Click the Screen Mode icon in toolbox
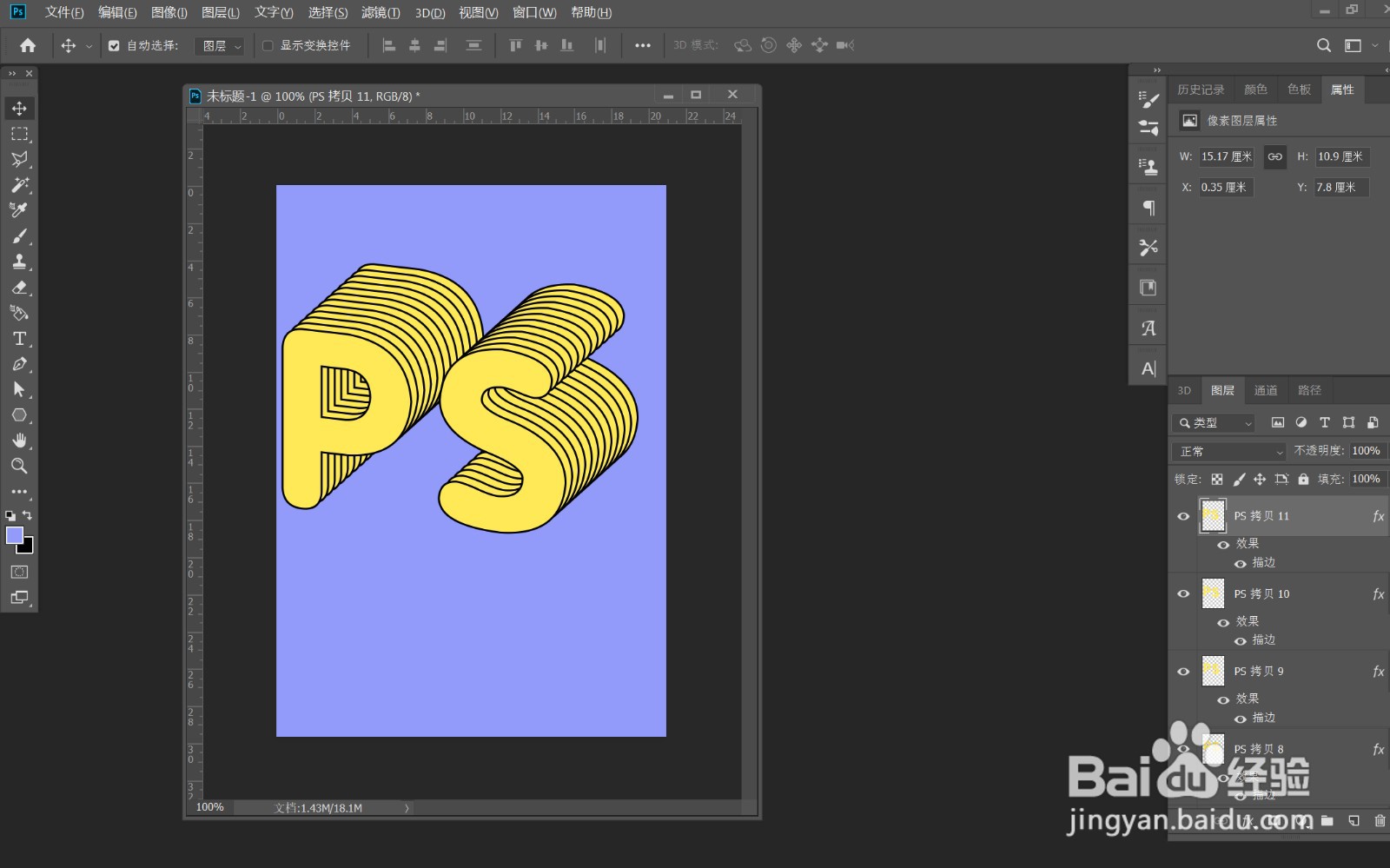Image resolution: width=1390 pixels, height=868 pixels. [19, 598]
